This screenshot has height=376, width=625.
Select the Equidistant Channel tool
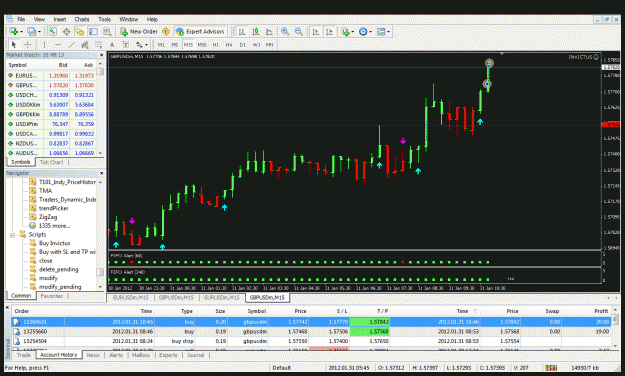click(x=85, y=45)
